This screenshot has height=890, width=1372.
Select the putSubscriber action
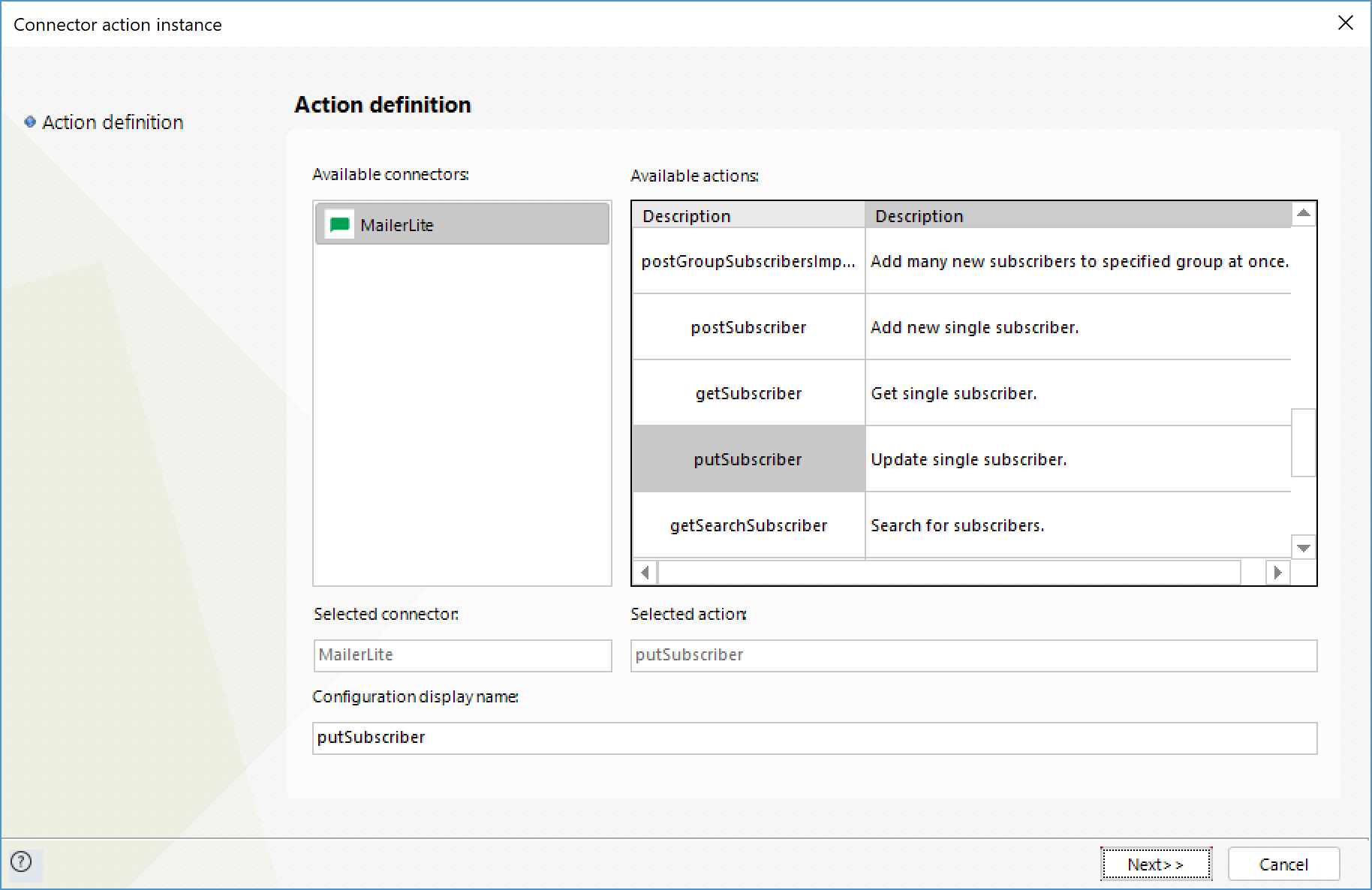(748, 459)
